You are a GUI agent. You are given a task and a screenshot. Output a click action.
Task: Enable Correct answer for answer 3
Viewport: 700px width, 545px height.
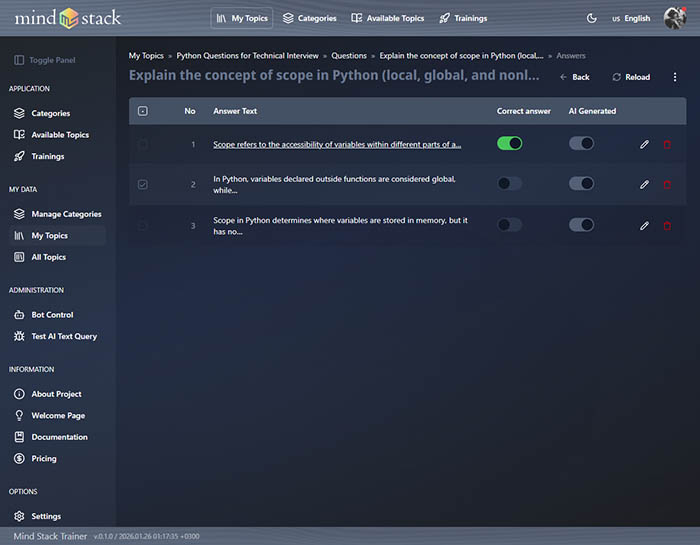click(509, 225)
